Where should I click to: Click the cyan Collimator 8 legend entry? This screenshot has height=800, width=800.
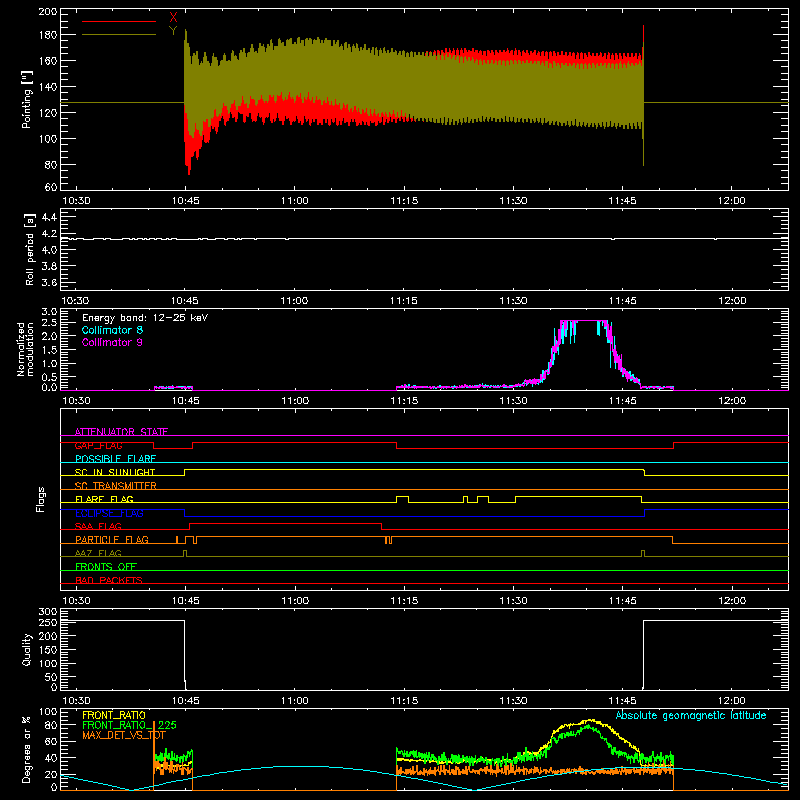coord(112,330)
